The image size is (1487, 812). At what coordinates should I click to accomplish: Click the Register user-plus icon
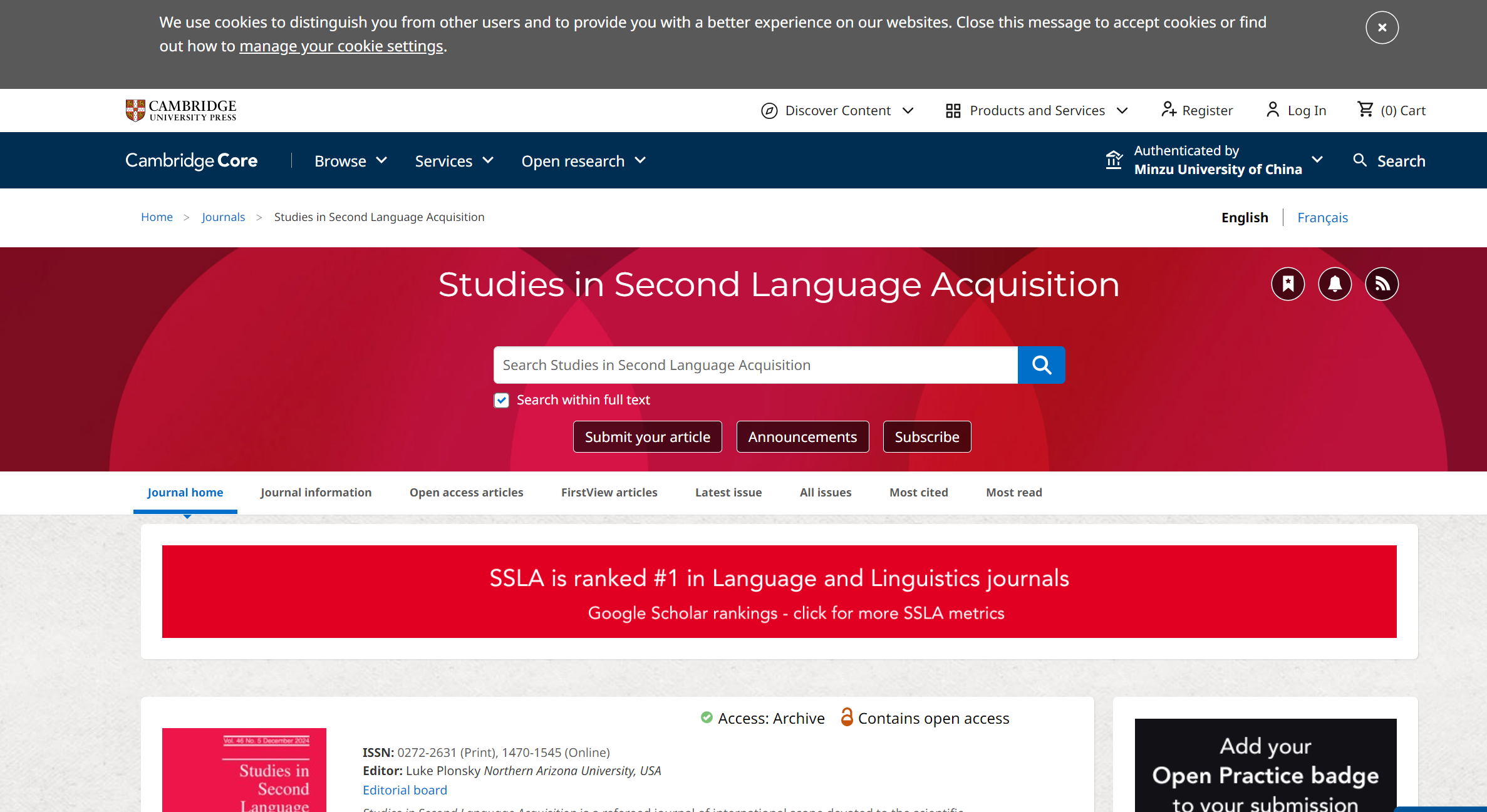[x=1168, y=110]
